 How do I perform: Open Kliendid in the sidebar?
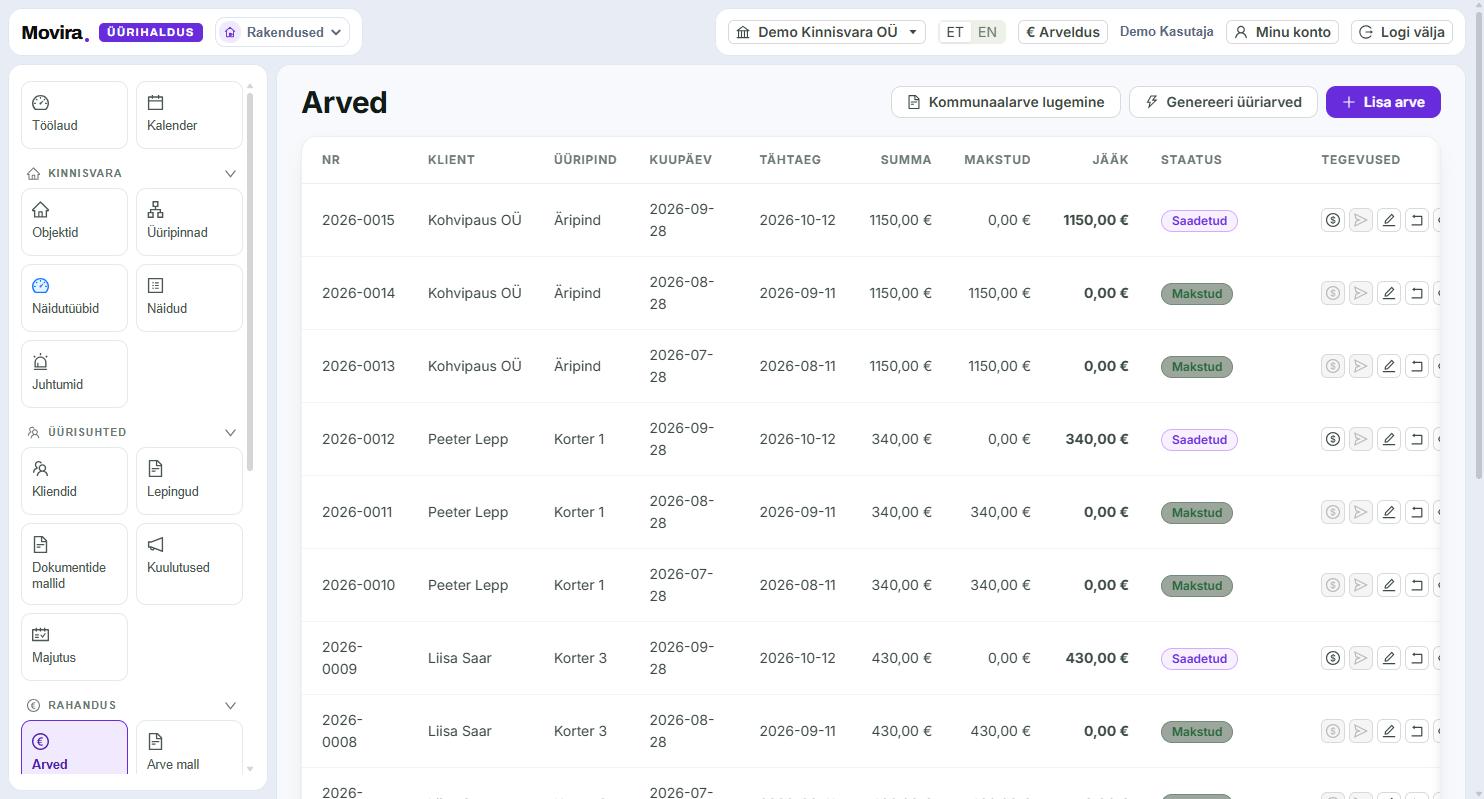click(74, 481)
